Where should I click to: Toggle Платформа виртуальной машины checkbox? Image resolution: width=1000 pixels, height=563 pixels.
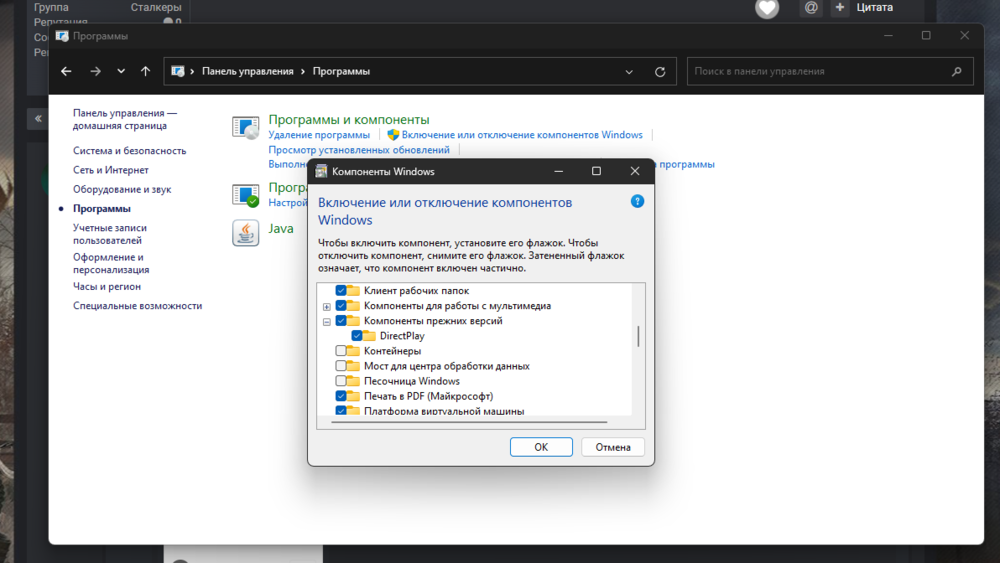point(341,411)
